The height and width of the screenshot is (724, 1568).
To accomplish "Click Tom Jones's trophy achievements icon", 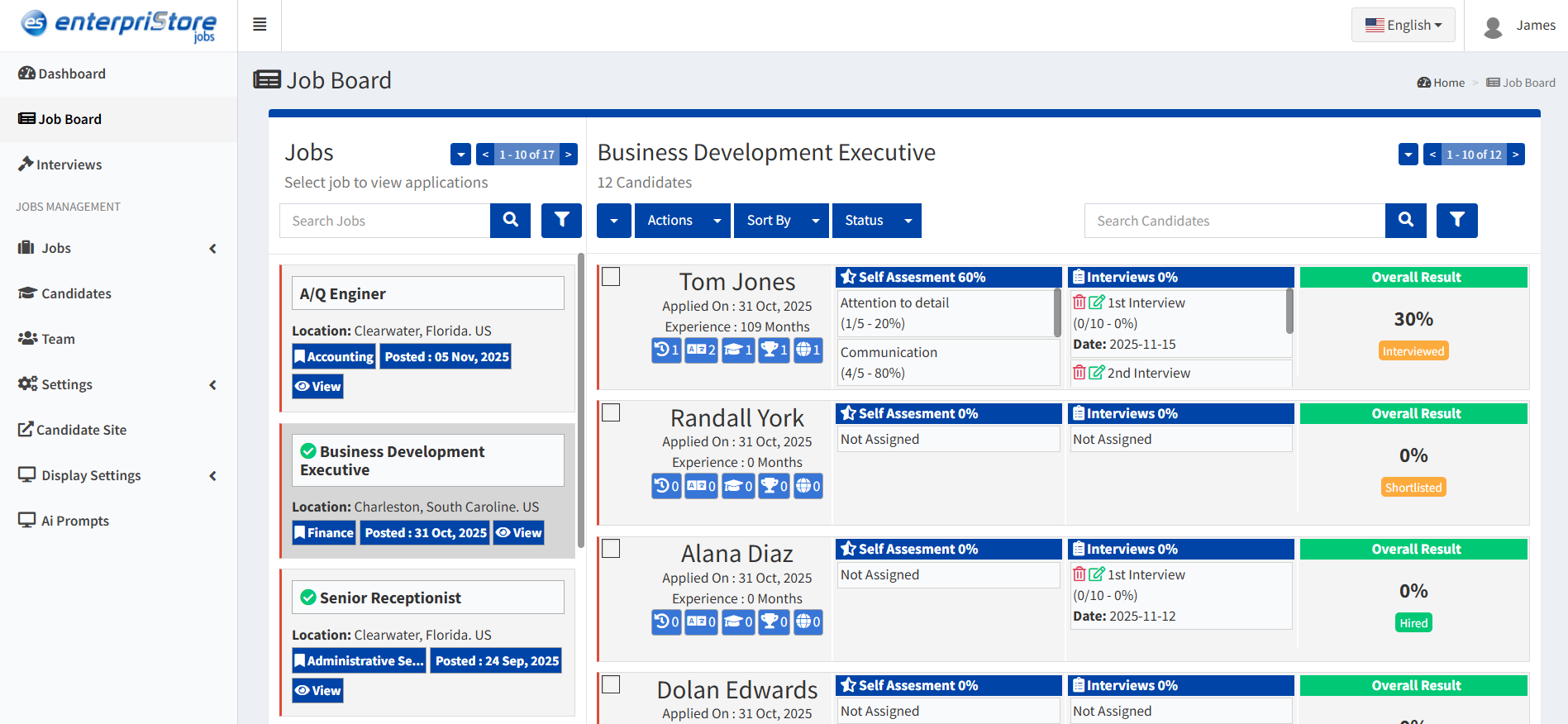I will (774, 350).
